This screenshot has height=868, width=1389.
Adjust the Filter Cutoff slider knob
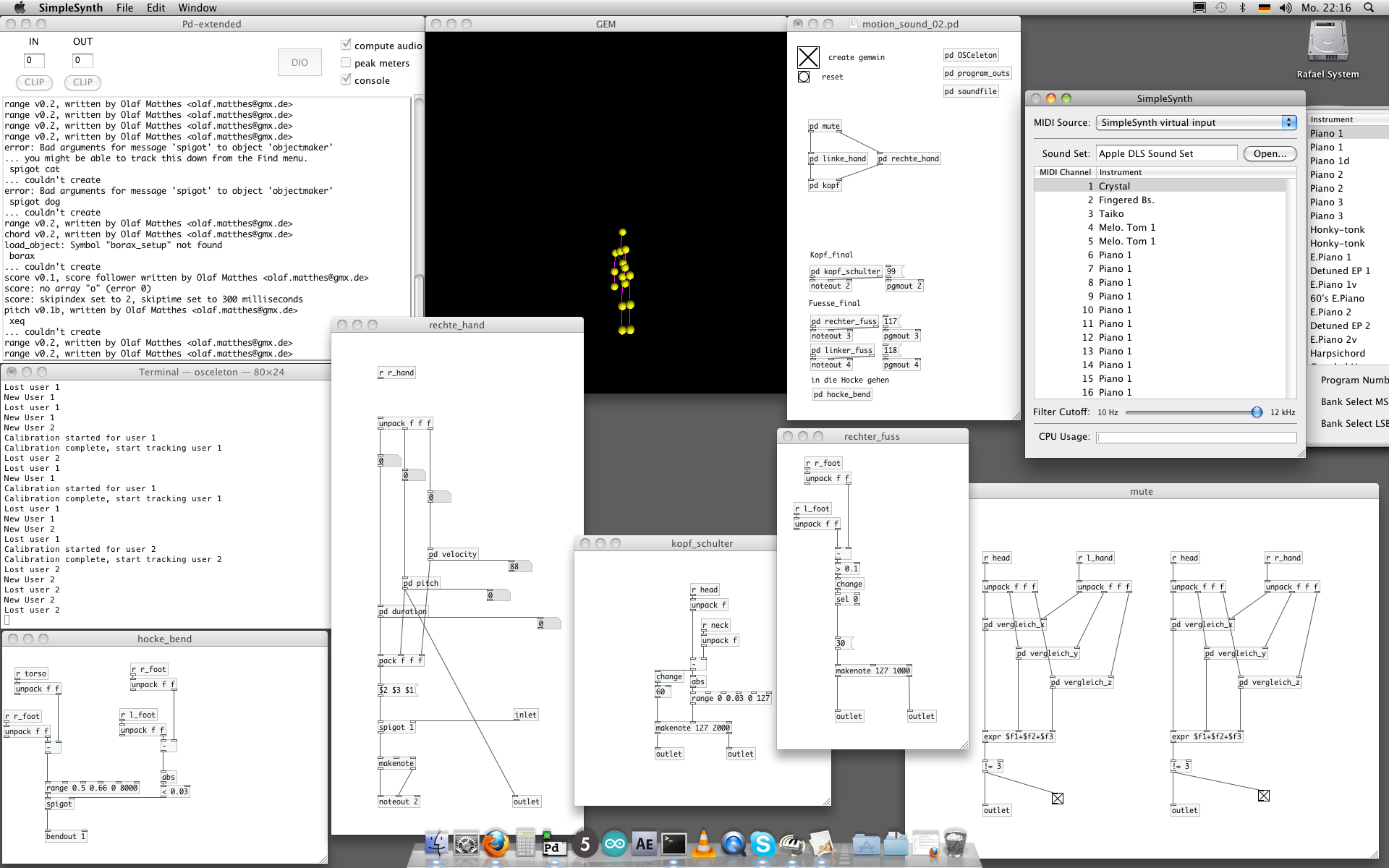coord(1257,412)
